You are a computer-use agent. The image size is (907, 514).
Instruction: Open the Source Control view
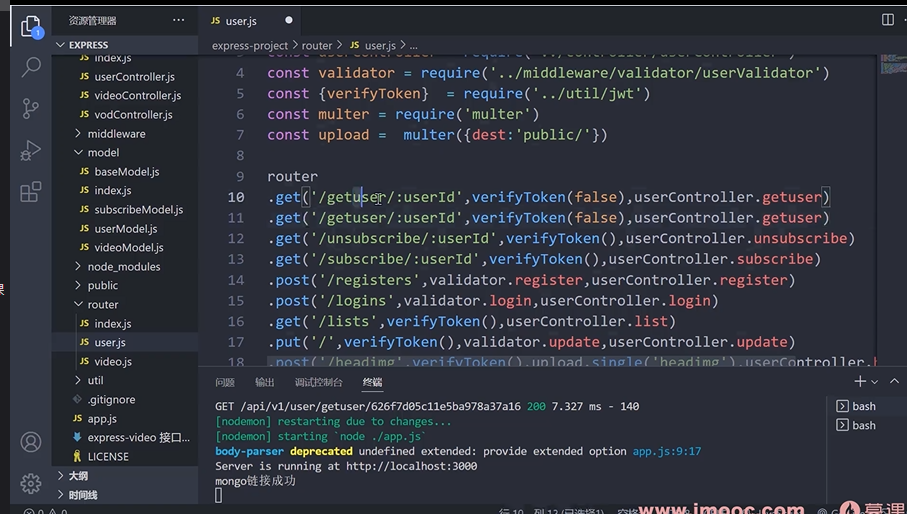[31, 108]
